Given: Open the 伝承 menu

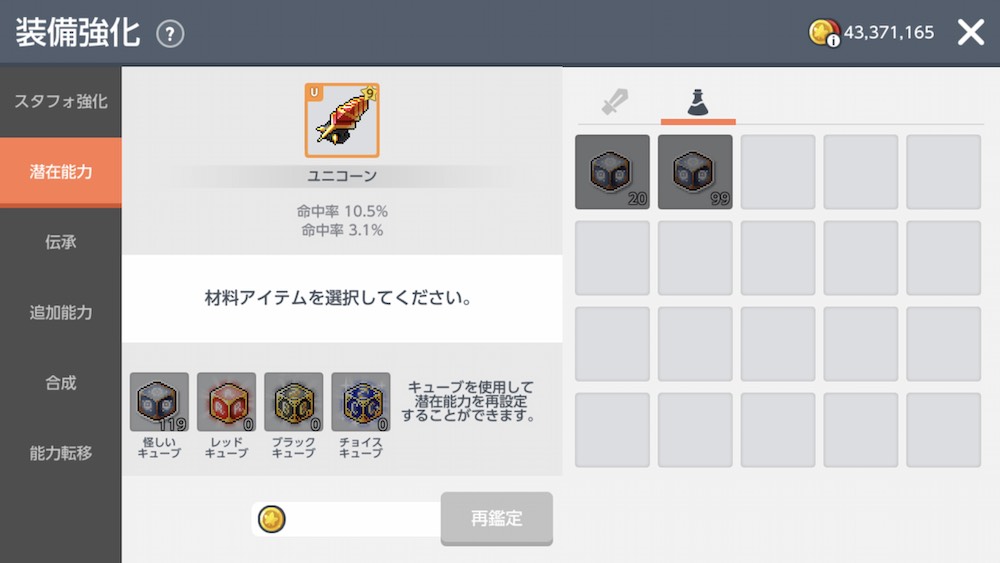Looking at the screenshot, I should click(61, 242).
